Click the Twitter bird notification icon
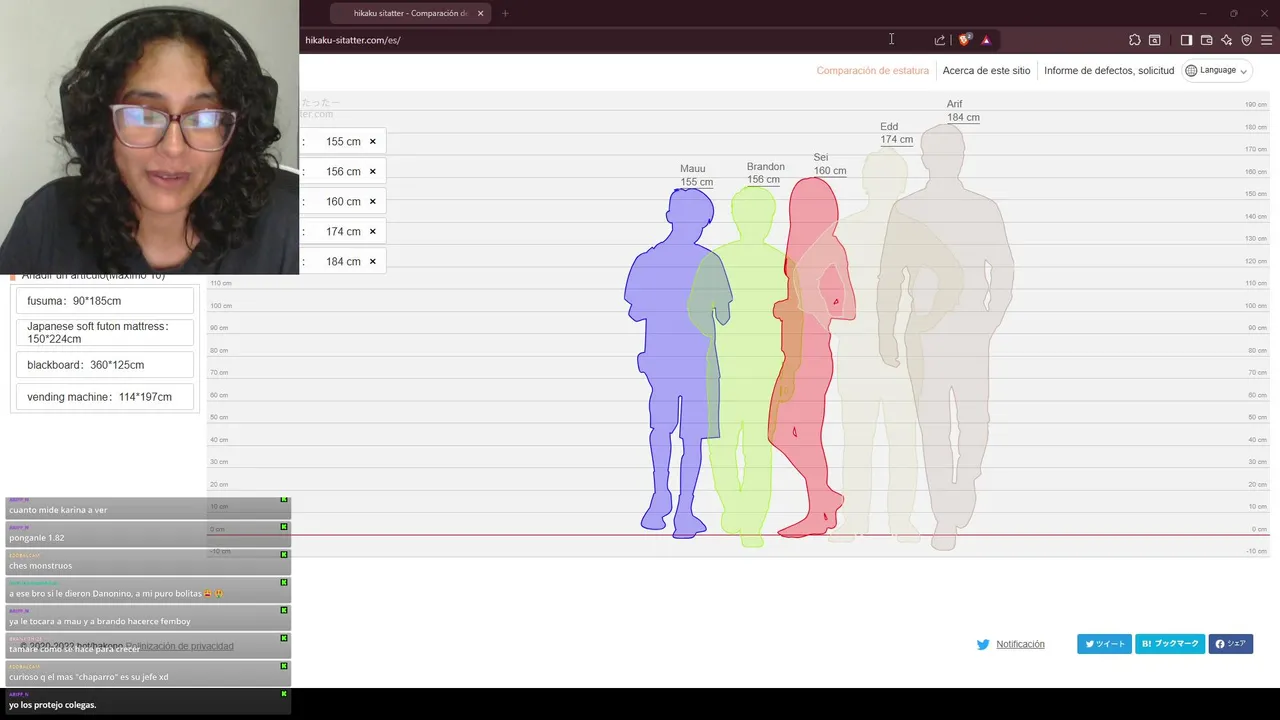 click(x=983, y=644)
